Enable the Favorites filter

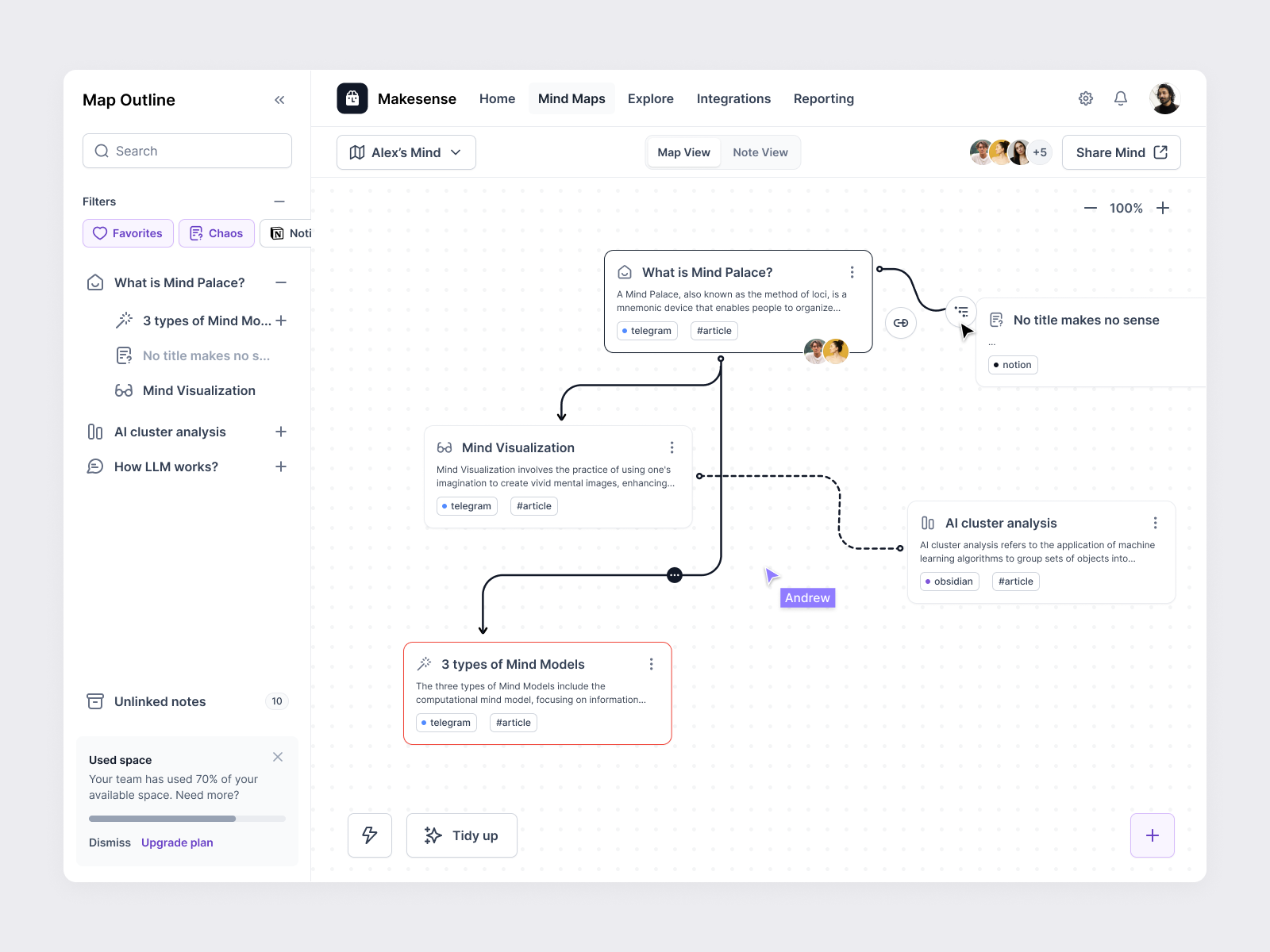coord(128,232)
